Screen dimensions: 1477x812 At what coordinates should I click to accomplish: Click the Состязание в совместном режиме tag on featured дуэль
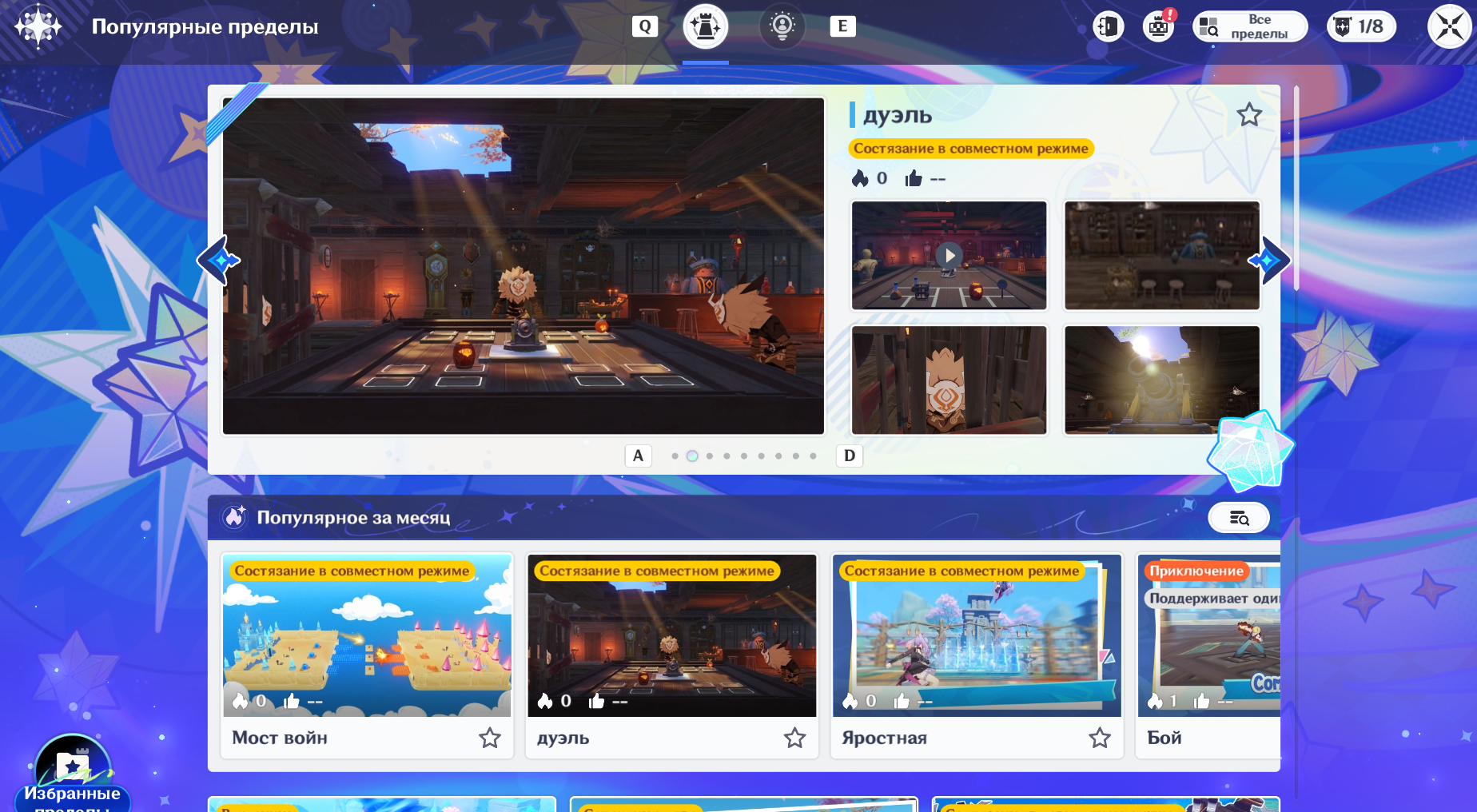click(x=971, y=149)
